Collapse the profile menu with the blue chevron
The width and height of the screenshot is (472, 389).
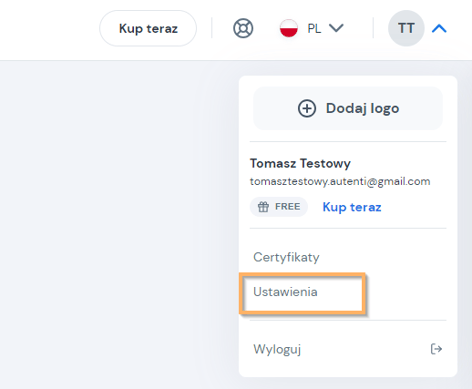(x=439, y=29)
